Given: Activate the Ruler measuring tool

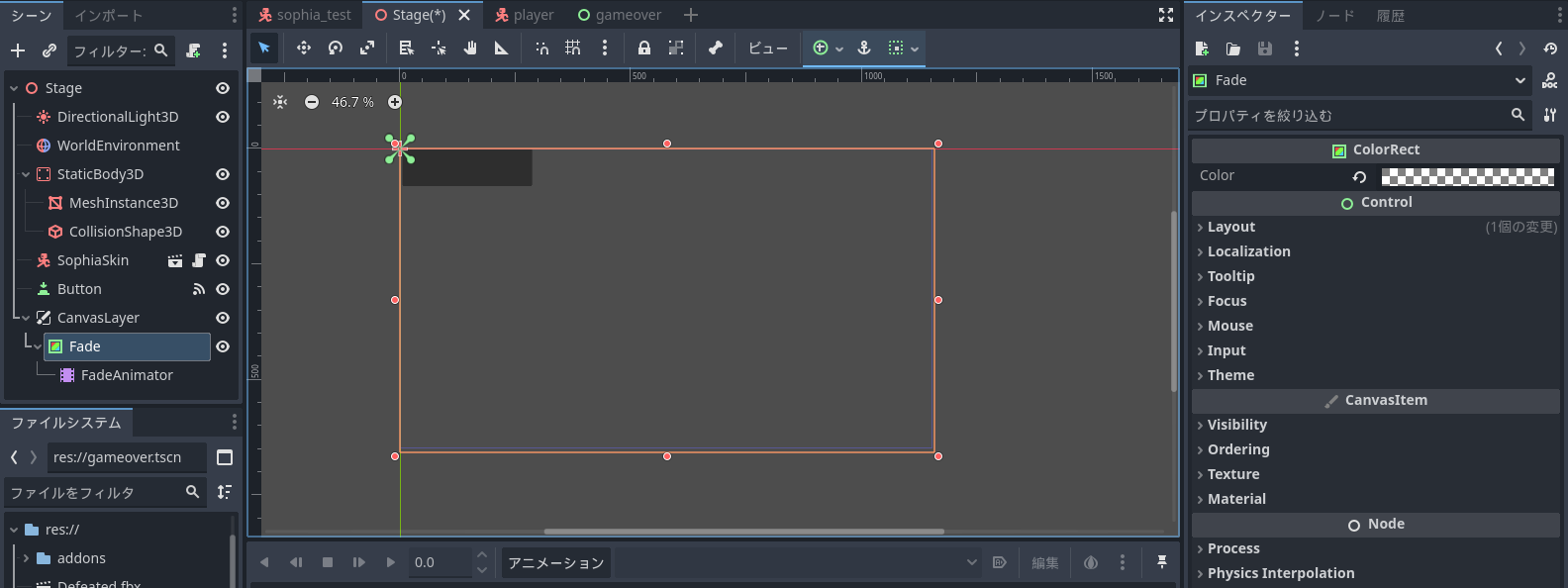Looking at the screenshot, I should click(502, 48).
